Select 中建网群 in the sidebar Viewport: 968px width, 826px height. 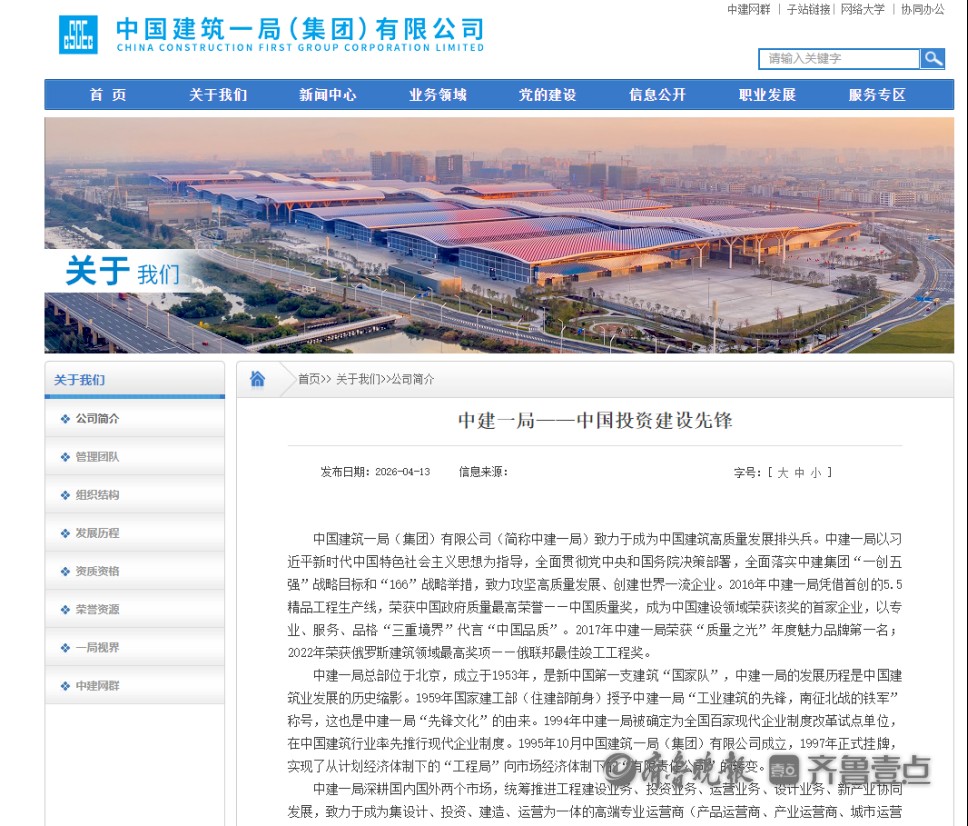(x=135, y=686)
